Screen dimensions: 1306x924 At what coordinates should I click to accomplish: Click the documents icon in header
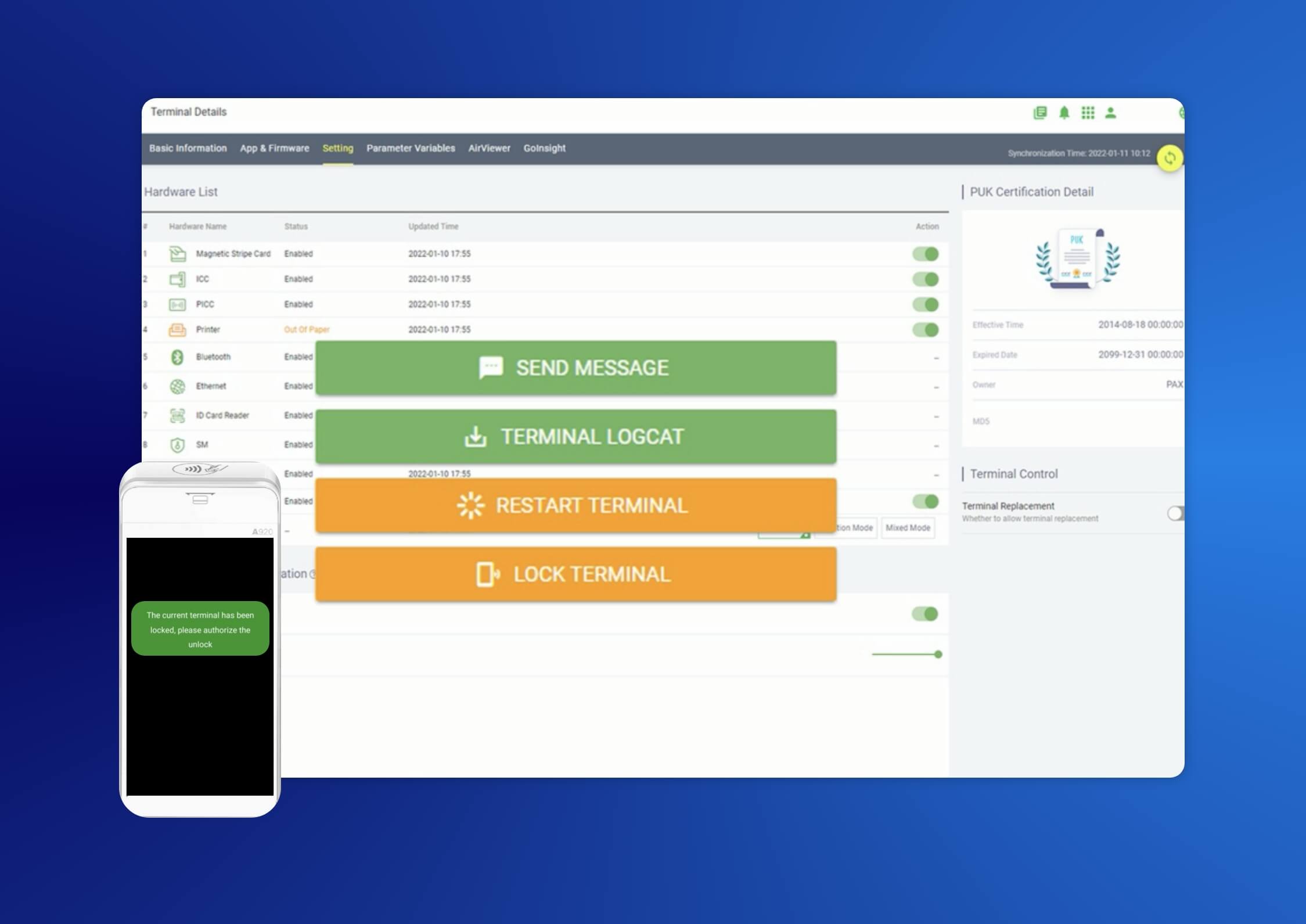point(1040,113)
